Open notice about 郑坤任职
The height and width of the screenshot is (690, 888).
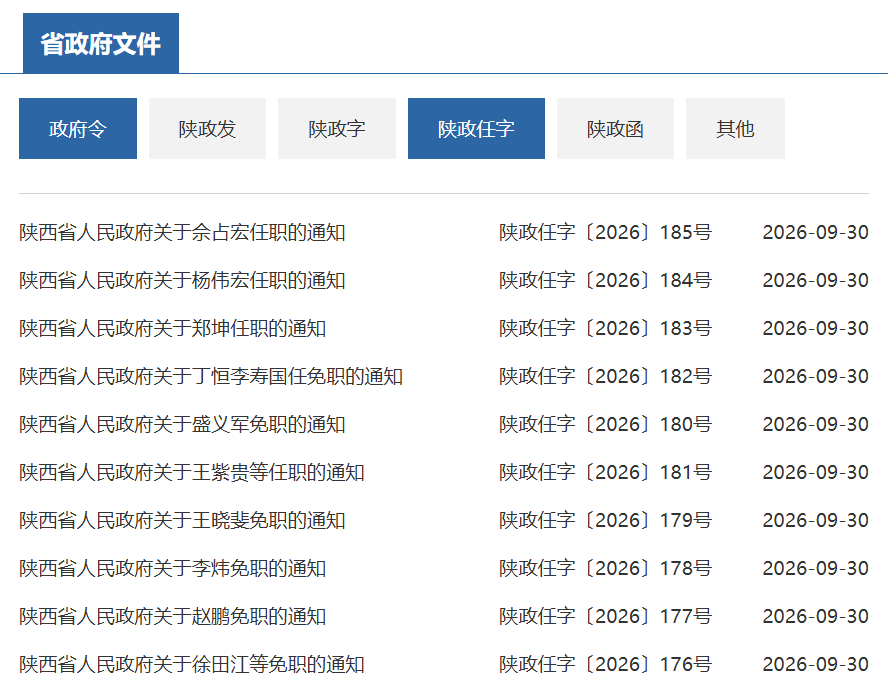click(173, 329)
